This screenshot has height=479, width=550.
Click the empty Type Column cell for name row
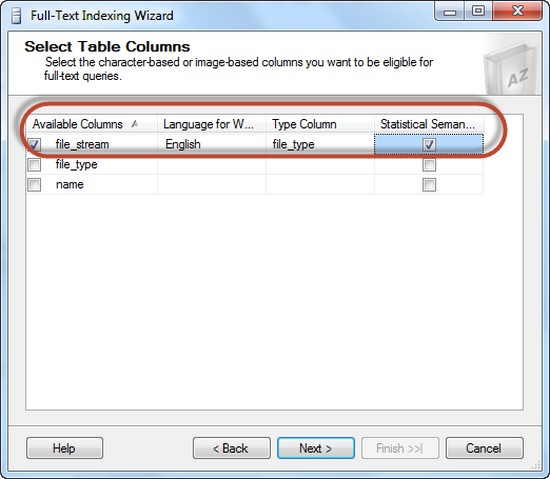point(320,185)
